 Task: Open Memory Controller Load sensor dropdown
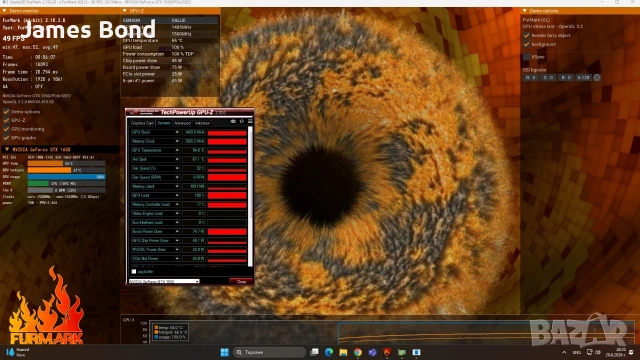[x=177, y=204]
